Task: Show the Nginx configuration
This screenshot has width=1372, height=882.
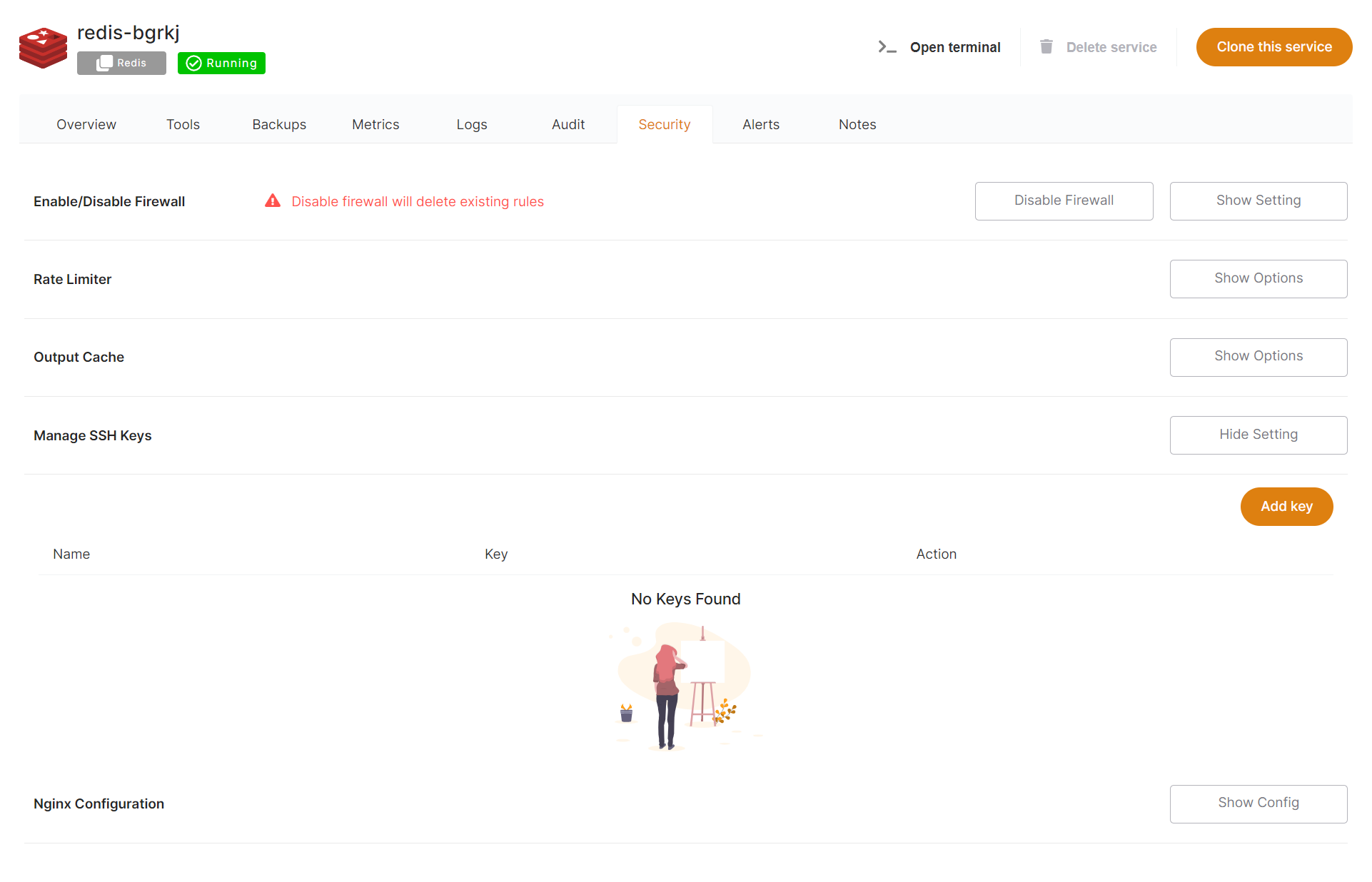Action: (x=1258, y=804)
